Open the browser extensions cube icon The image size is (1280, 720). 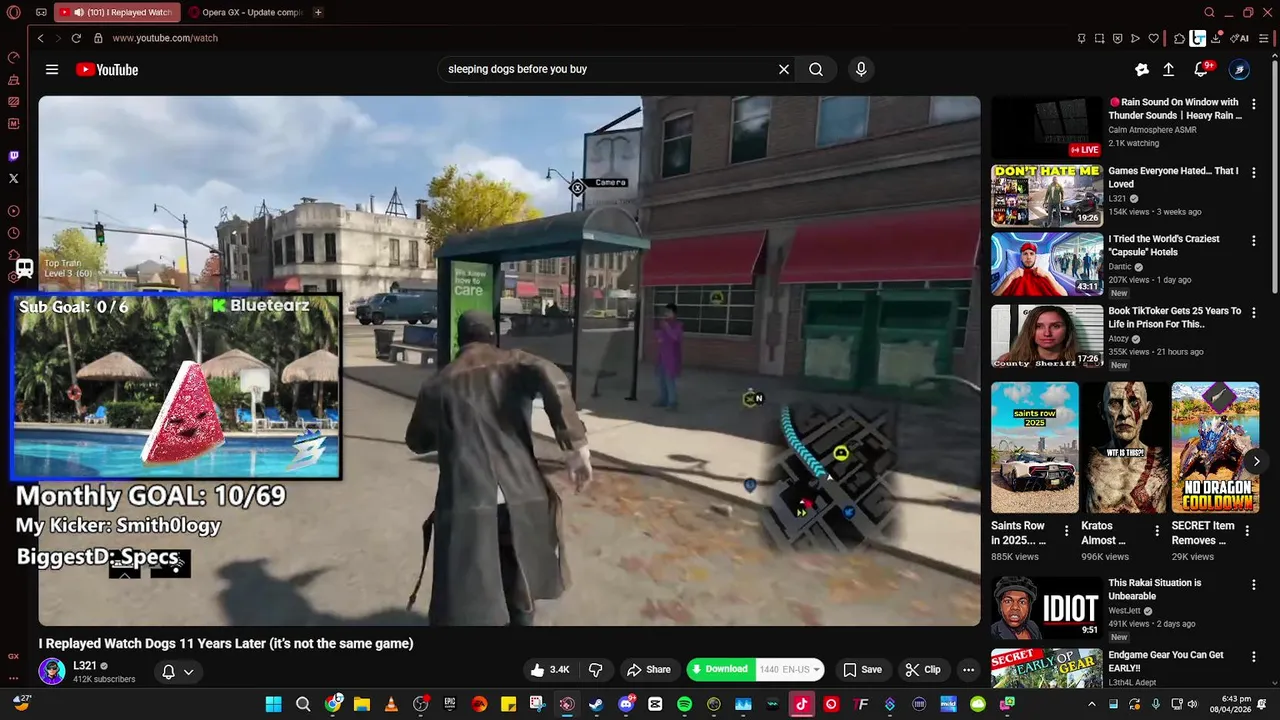pyautogui.click(x=1179, y=39)
